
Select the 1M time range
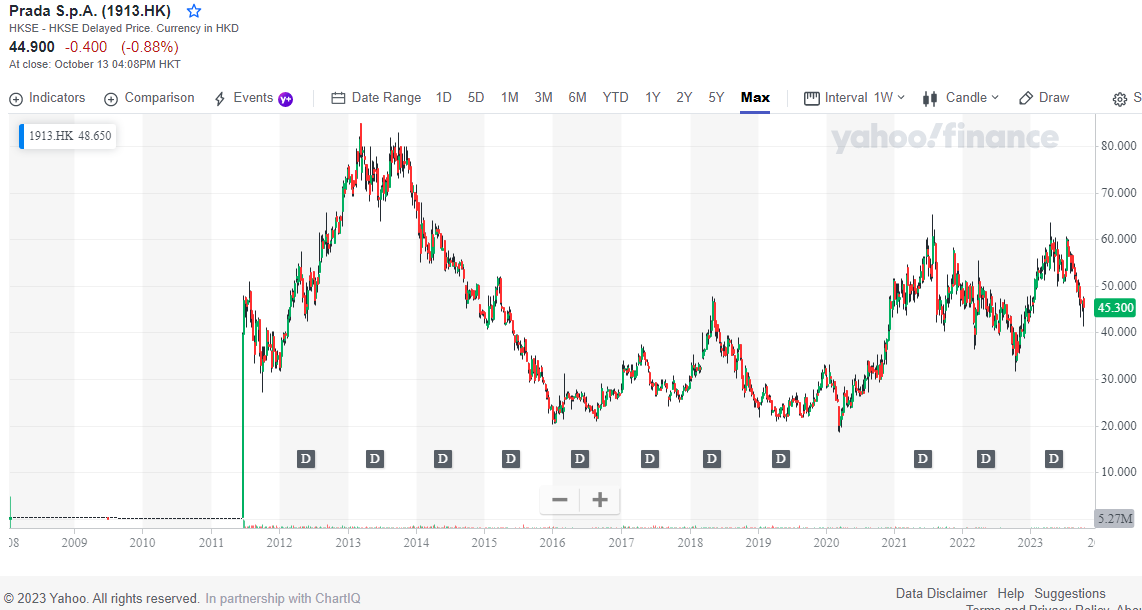(x=510, y=98)
